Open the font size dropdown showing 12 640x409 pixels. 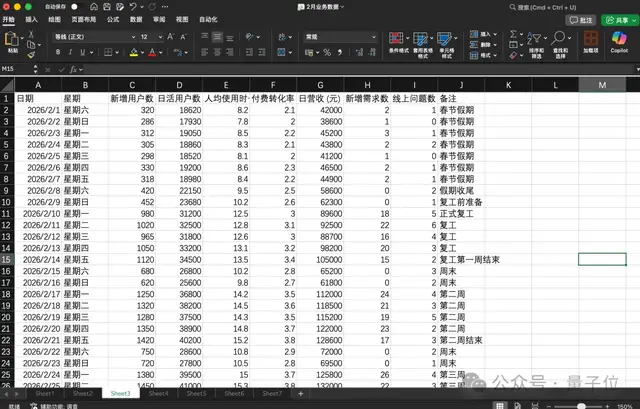pos(148,36)
